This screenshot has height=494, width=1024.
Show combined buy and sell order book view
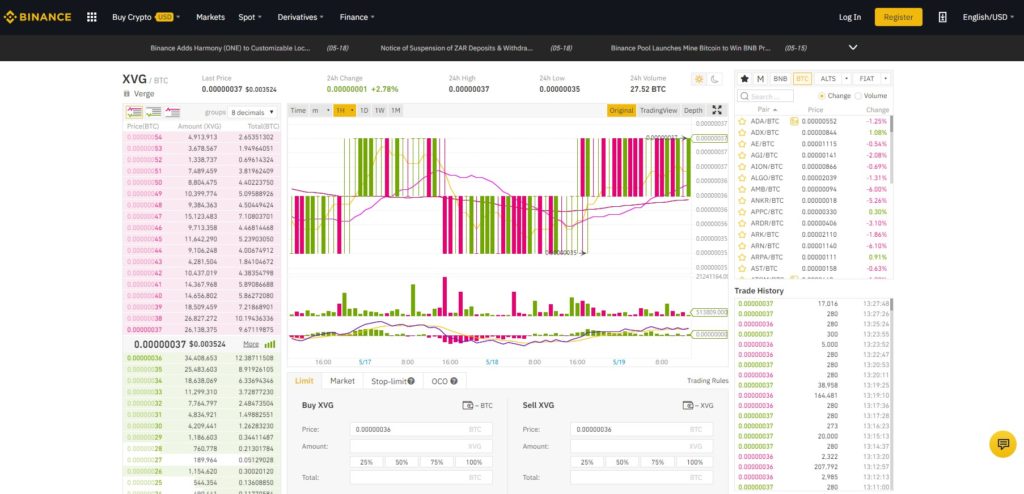[135, 112]
